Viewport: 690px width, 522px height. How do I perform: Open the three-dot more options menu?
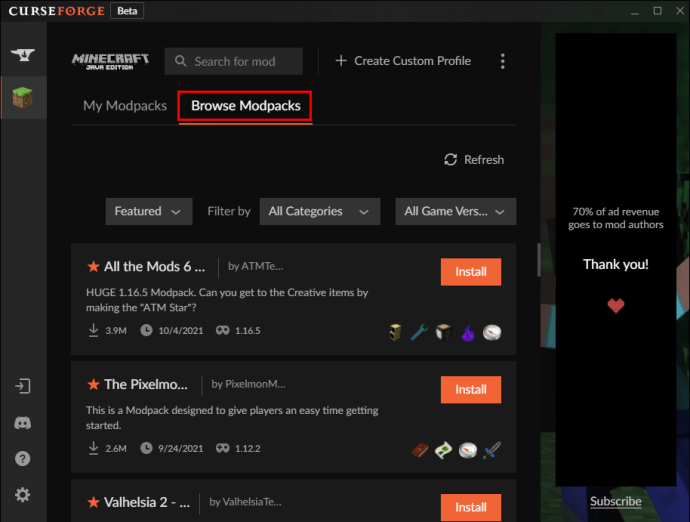[x=502, y=61]
